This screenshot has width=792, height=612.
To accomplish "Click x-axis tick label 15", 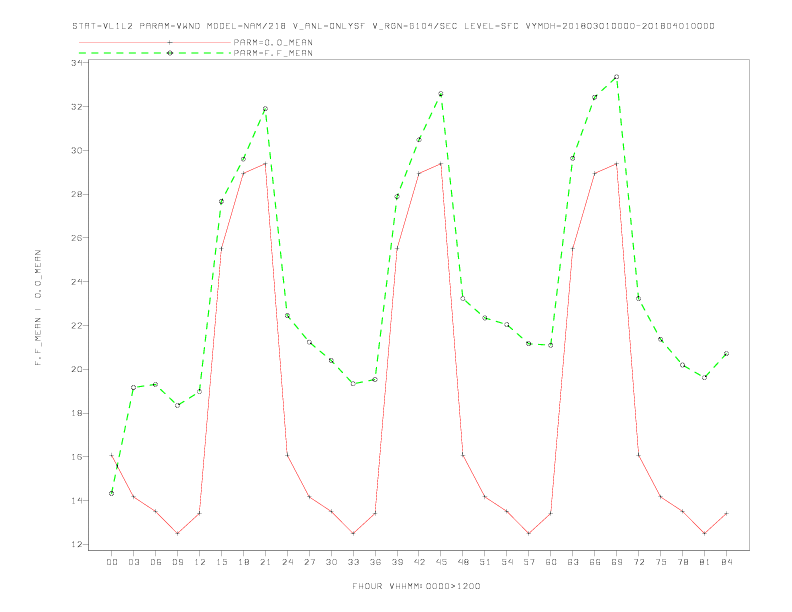I will coord(221,562).
